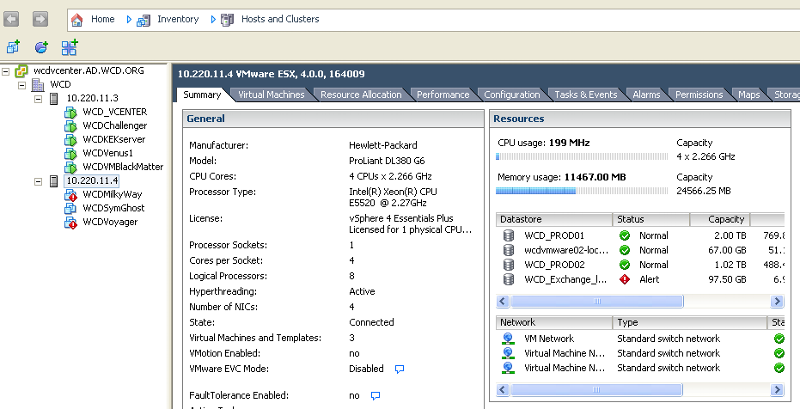800x409 pixels.
Task: Select the WCDVMBlackMatter VM icon
Action: 70,167
